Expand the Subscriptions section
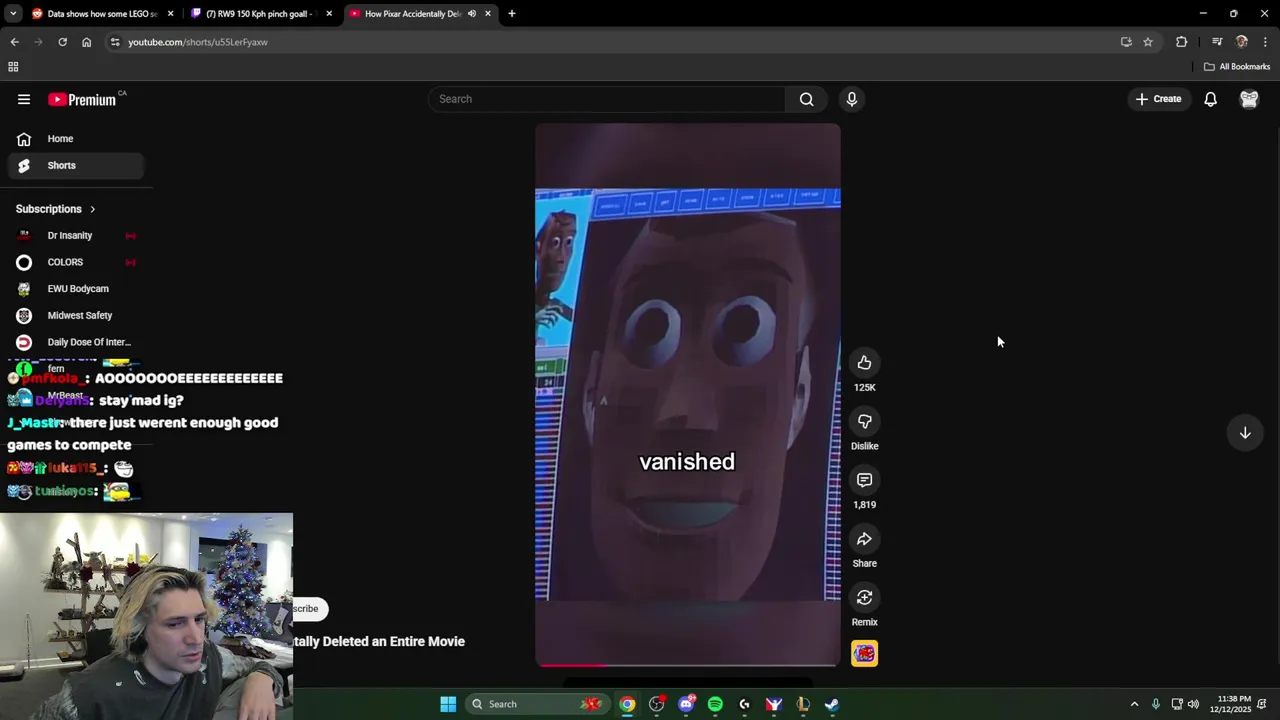Image resolution: width=1280 pixels, height=720 pixels. click(56, 209)
